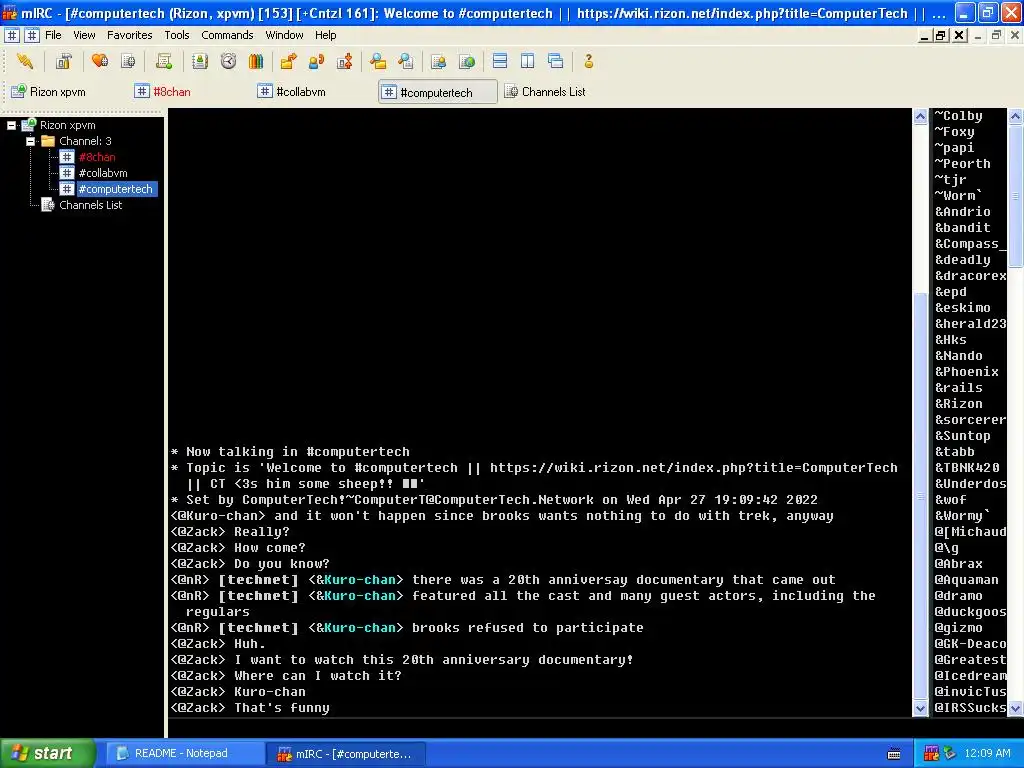
Task: Click nick list scrollbar down arrow
Action: pos(1016,708)
